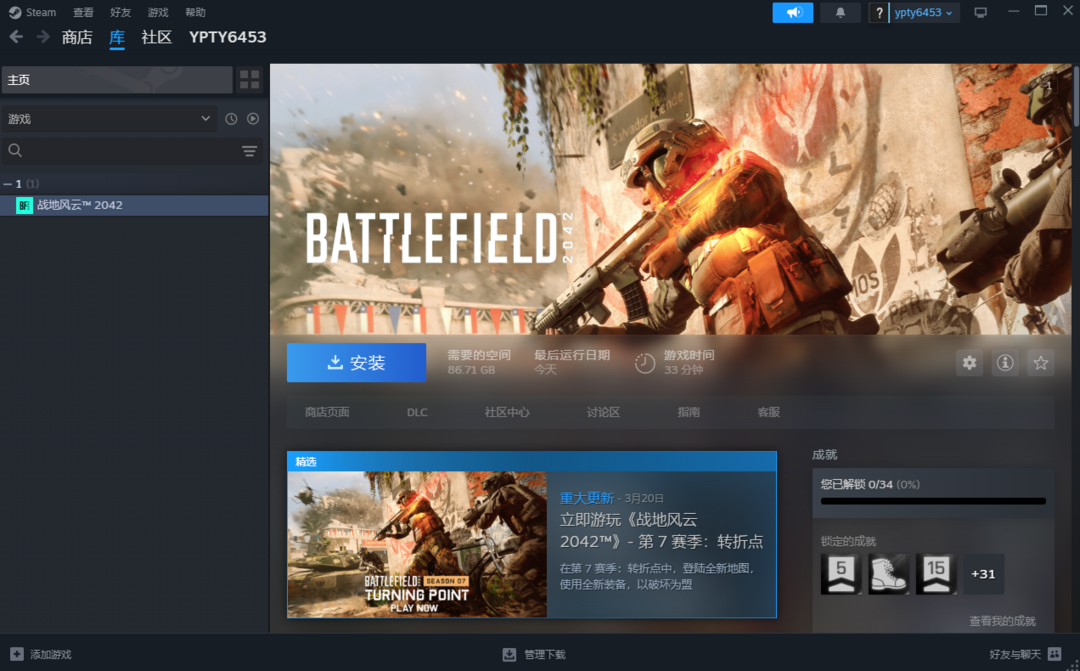Open the YPTY6453 profile tab
The width and height of the screenshot is (1080, 671).
[227, 37]
